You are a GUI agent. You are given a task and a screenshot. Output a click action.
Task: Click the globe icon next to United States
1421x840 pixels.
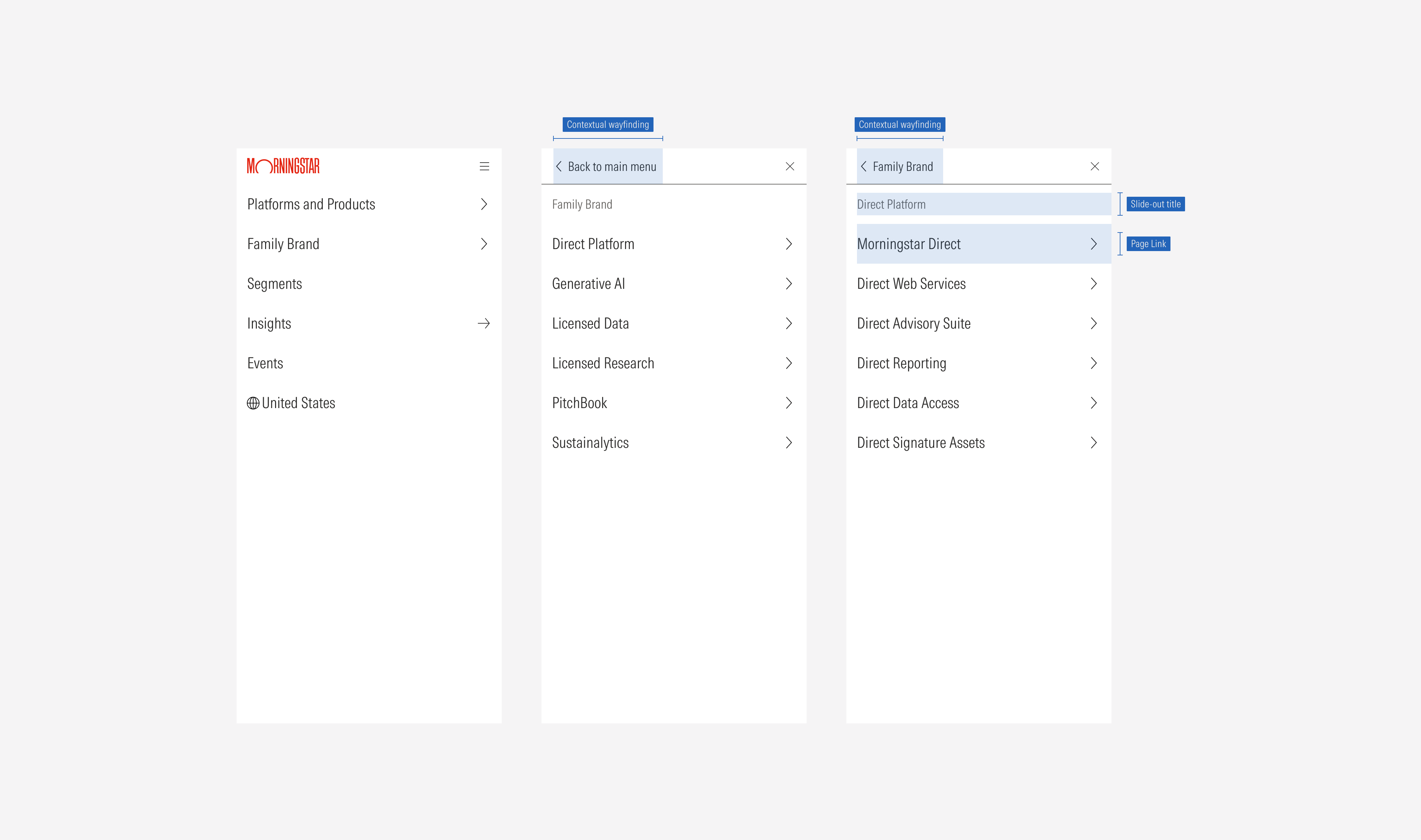pyautogui.click(x=254, y=402)
